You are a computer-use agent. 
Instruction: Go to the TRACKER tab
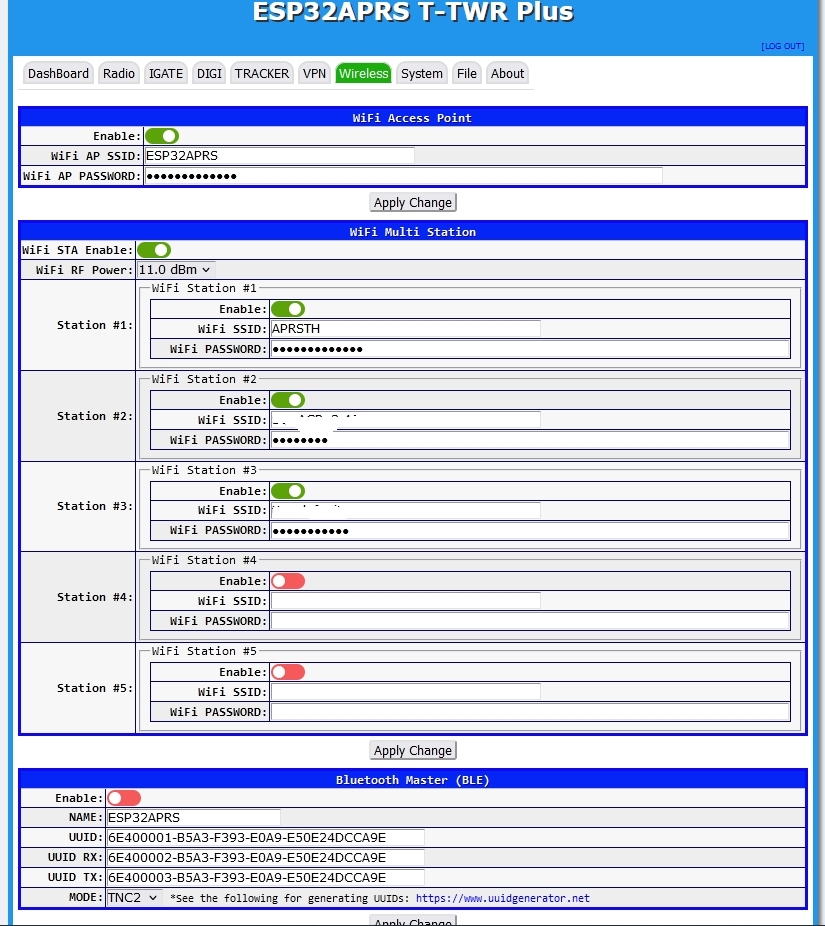pos(262,73)
